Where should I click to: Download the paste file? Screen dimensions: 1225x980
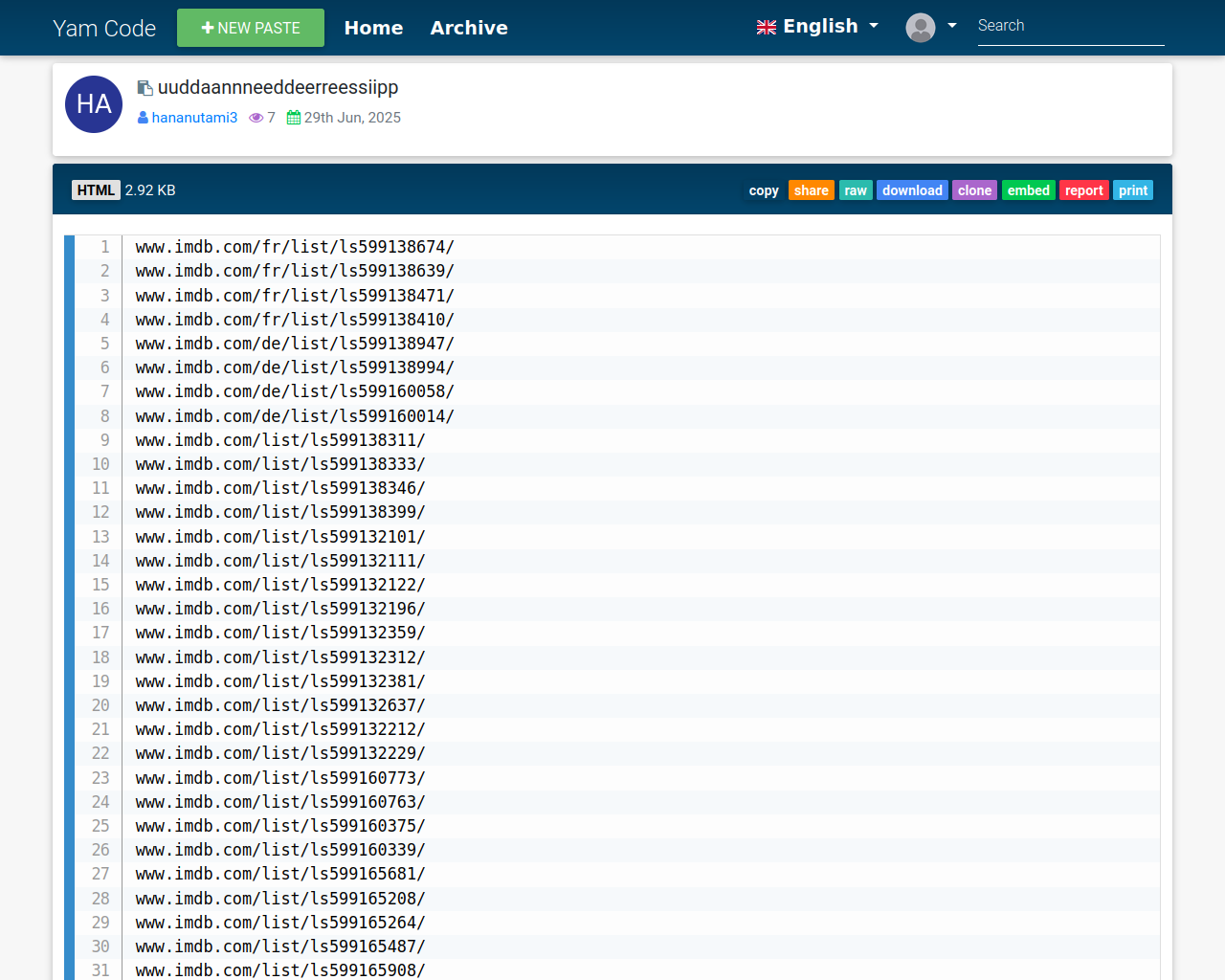(x=912, y=190)
